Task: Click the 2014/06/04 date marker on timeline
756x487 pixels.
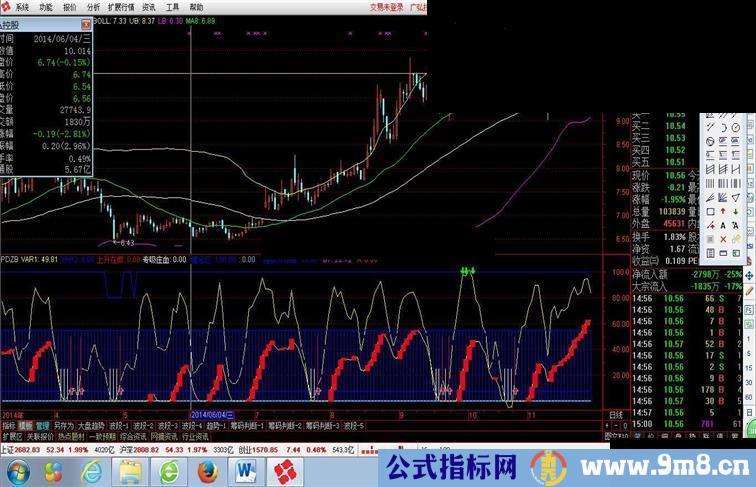Action: (x=211, y=412)
